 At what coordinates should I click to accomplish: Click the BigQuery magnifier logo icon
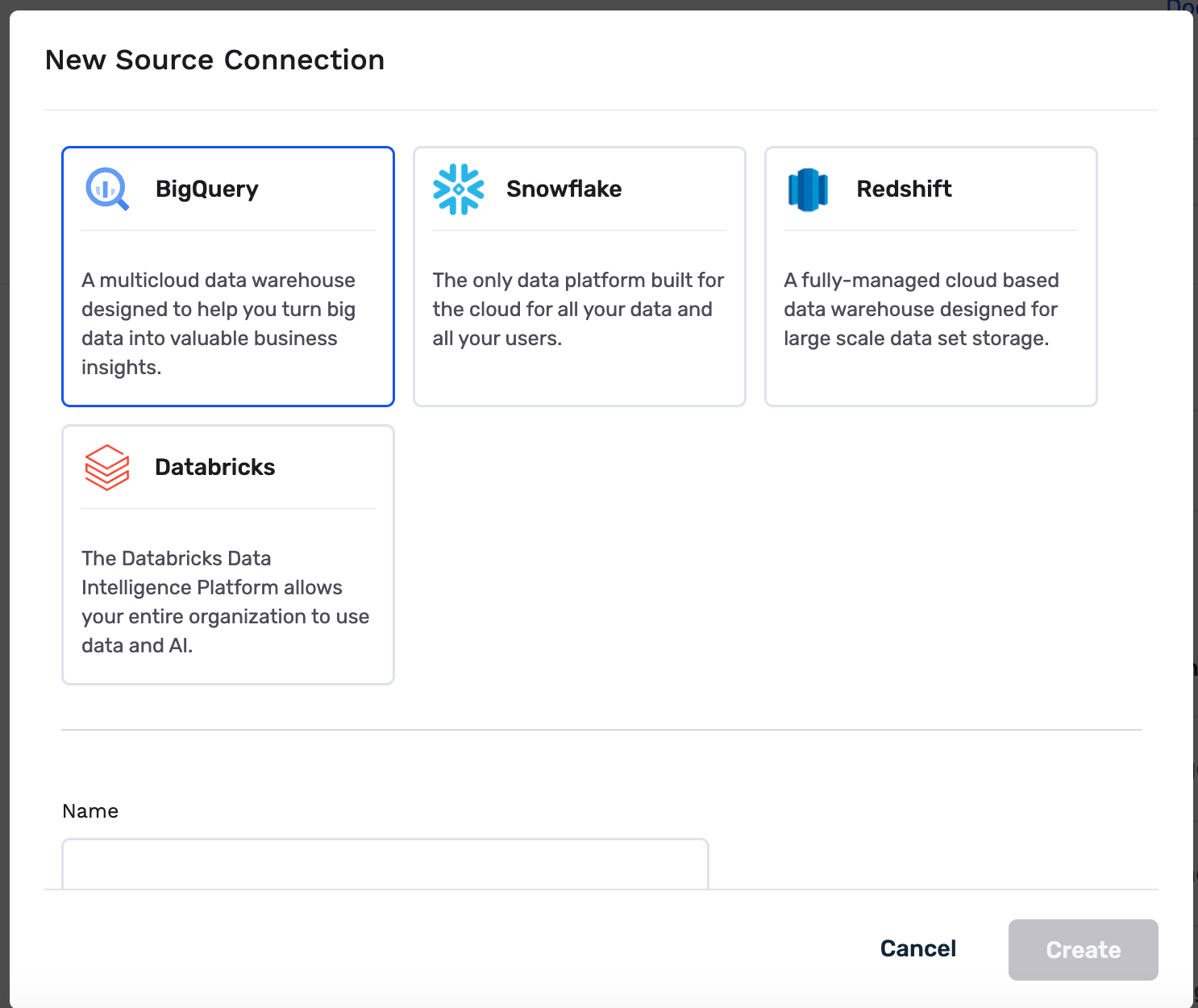coord(107,189)
